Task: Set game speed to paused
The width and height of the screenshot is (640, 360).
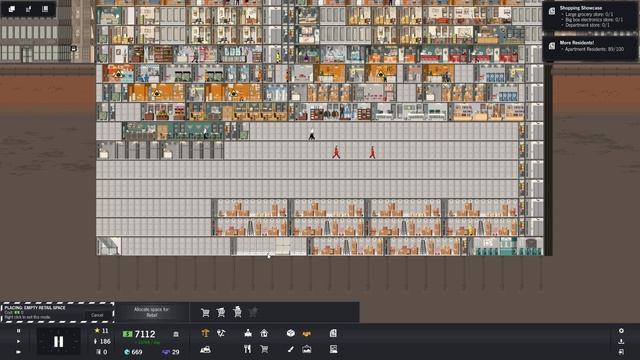Action: coord(18,331)
